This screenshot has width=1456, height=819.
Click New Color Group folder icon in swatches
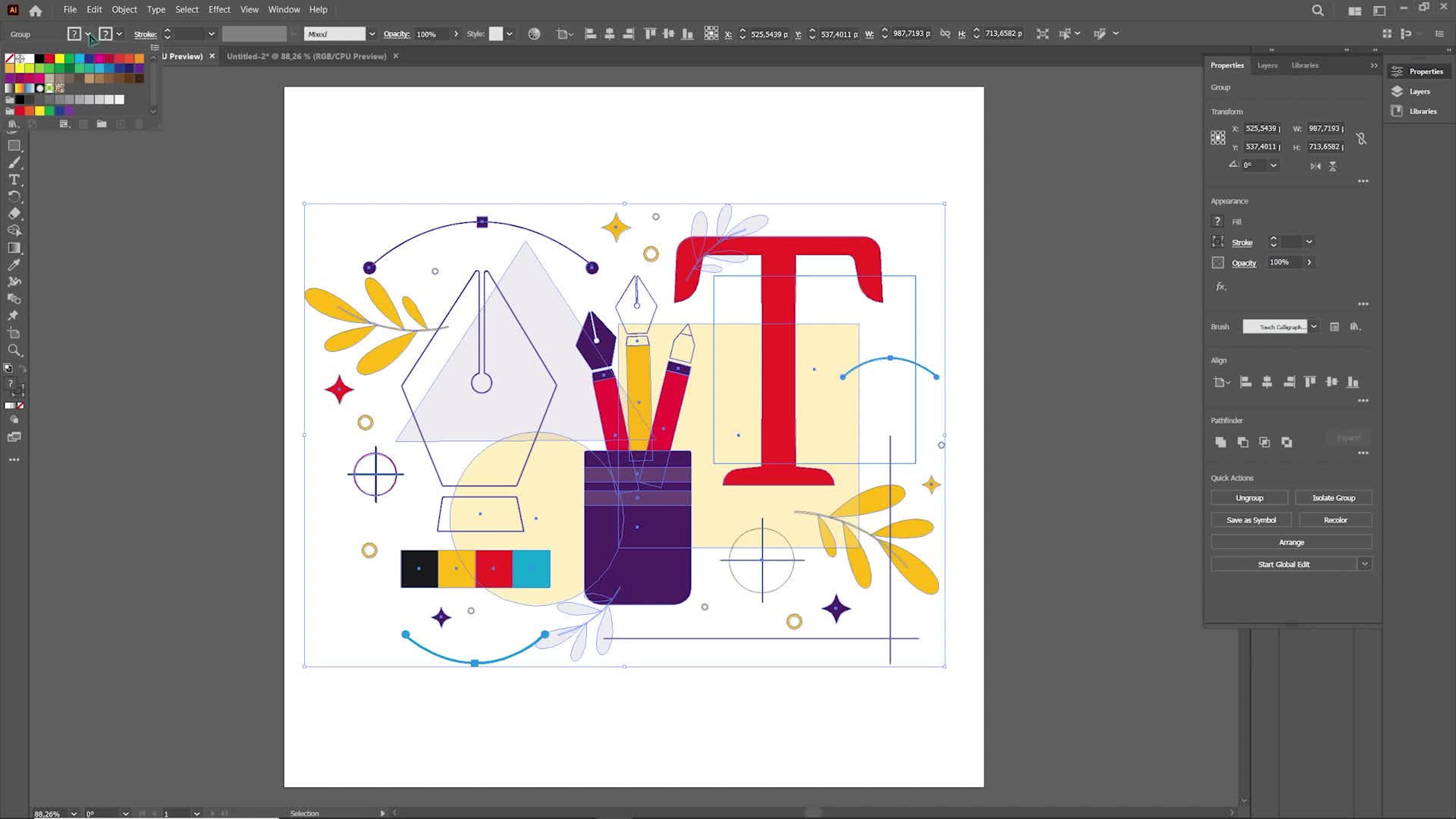102,124
